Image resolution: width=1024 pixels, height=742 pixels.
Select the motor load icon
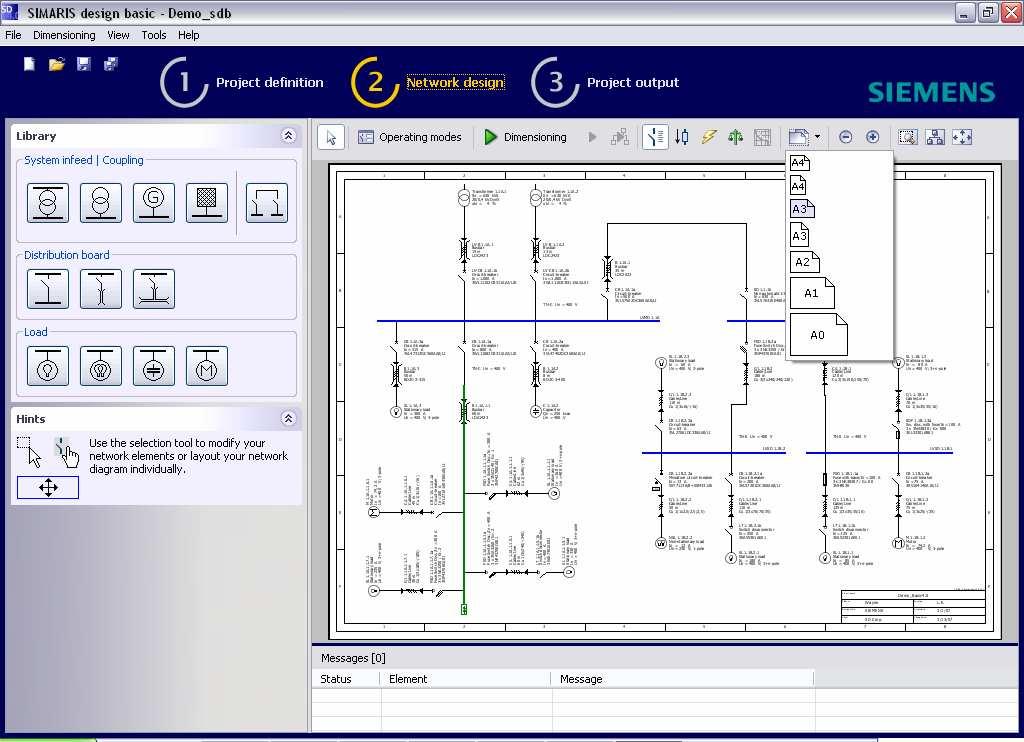tap(207, 366)
